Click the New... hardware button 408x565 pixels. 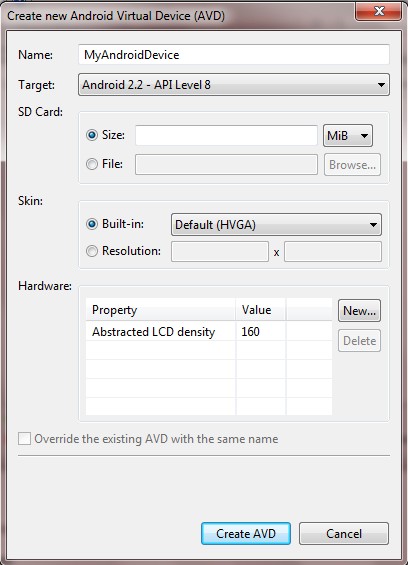coord(359,311)
